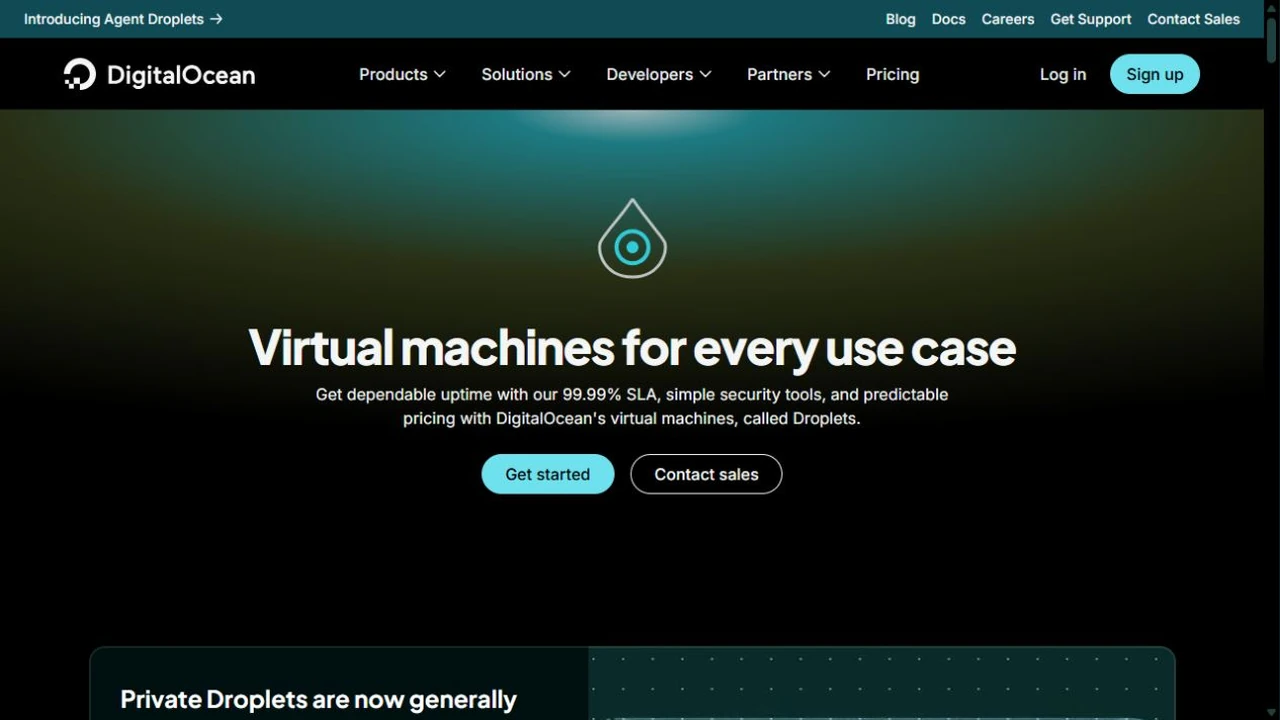This screenshot has height=720, width=1280.
Task: Click the Droplet icon above the headline
Action: pyautogui.click(x=632, y=238)
